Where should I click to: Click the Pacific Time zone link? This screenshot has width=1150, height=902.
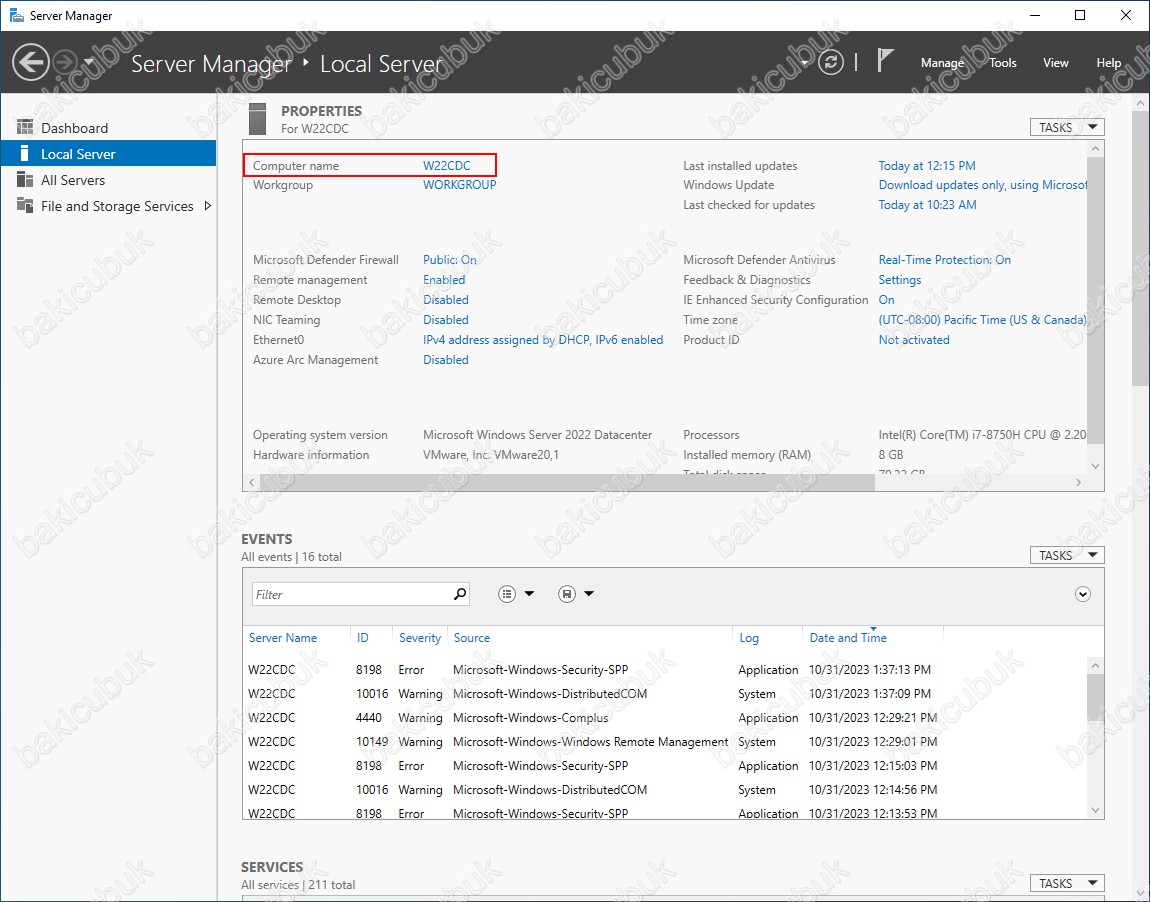pyautogui.click(x=983, y=320)
